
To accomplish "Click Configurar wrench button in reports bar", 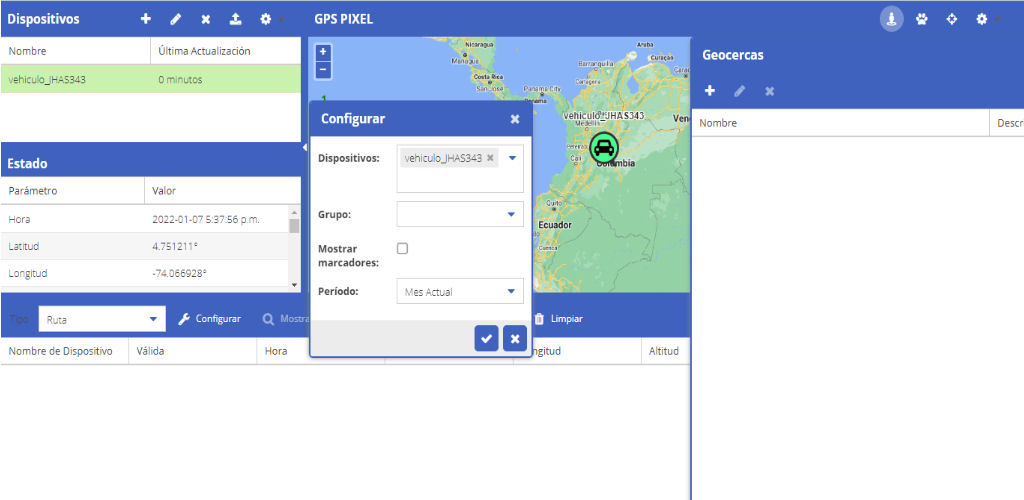I will pyautogui.click(x=210, y=319).
